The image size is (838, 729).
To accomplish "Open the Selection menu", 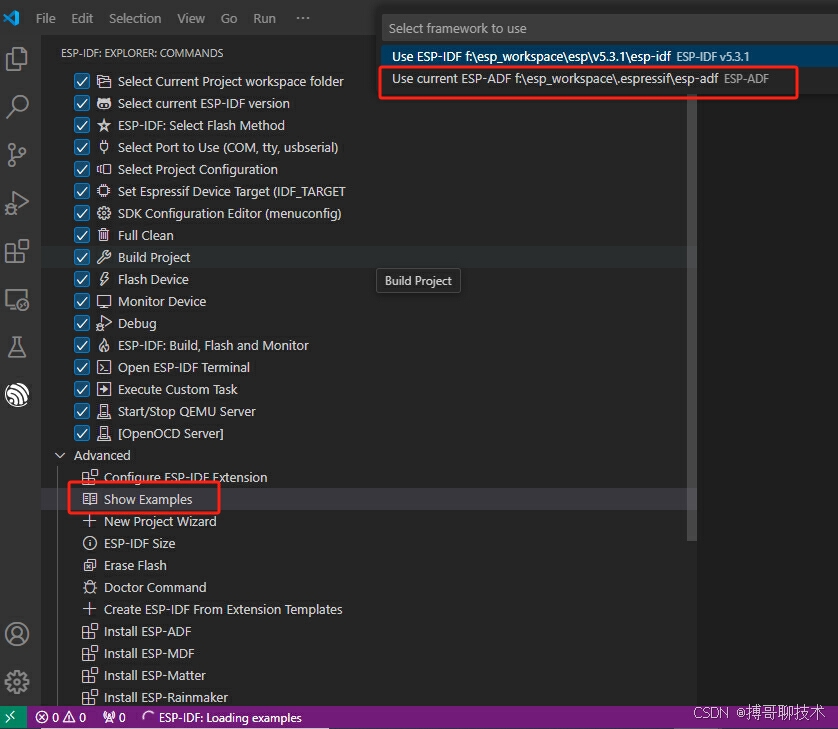I will click(x=135, y=18).
